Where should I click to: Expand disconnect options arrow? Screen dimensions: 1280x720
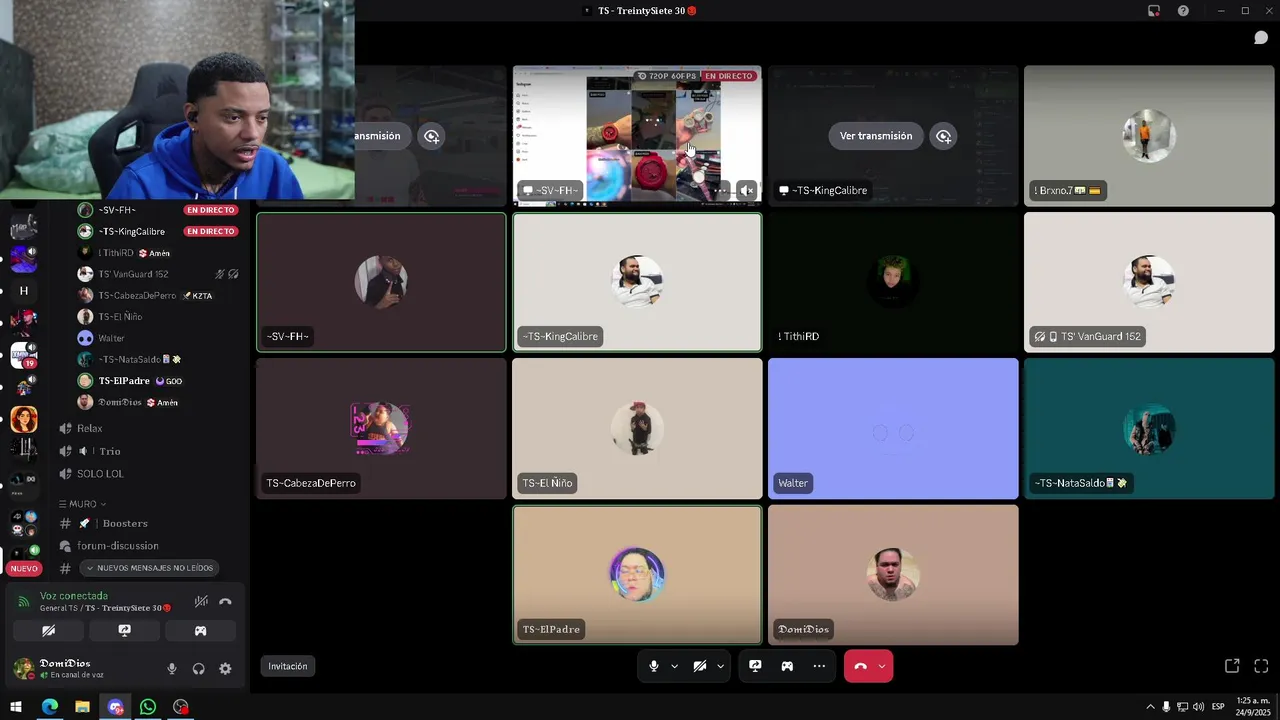tap(881, 666)
